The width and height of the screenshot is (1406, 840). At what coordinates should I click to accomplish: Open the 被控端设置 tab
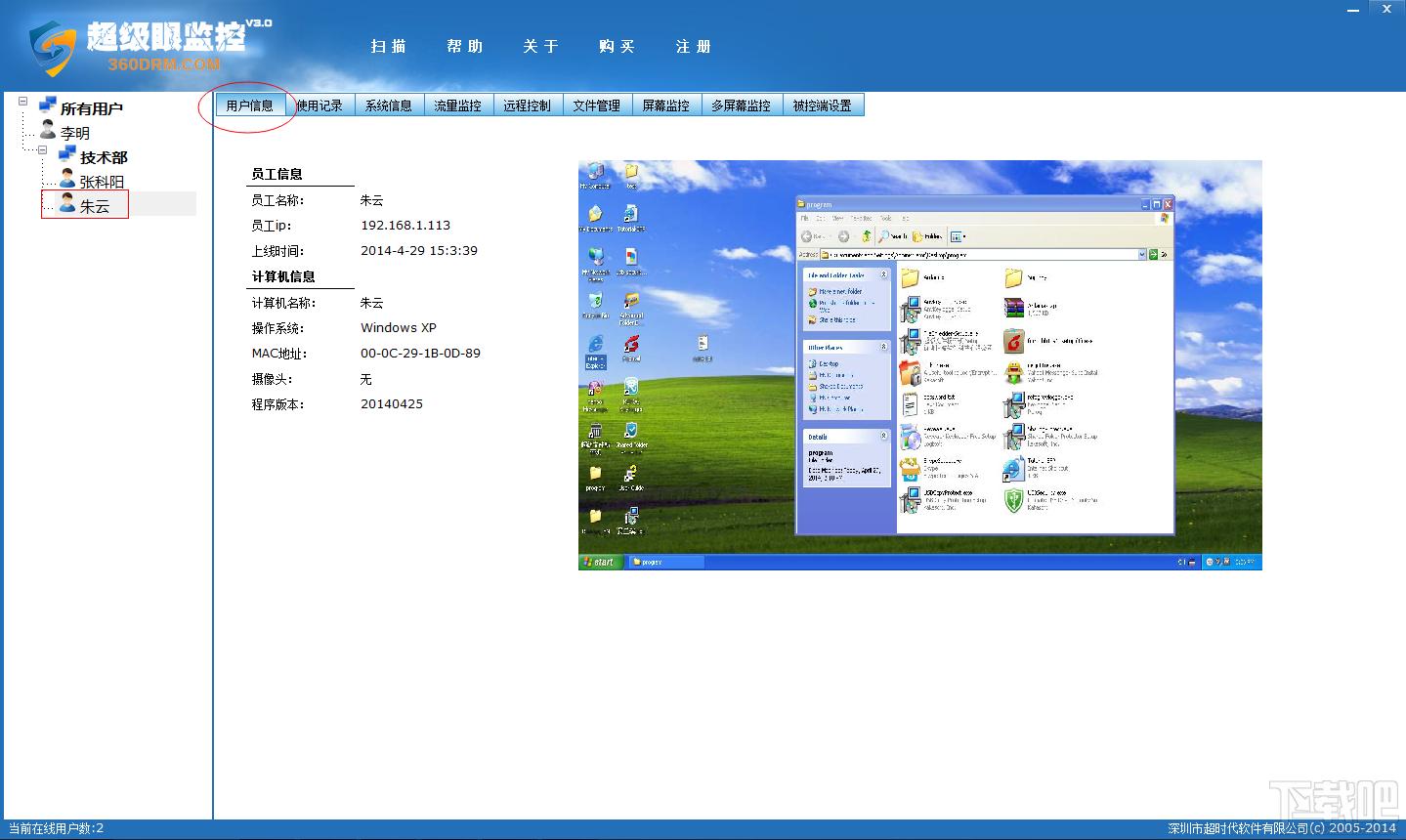pos(823,105)
